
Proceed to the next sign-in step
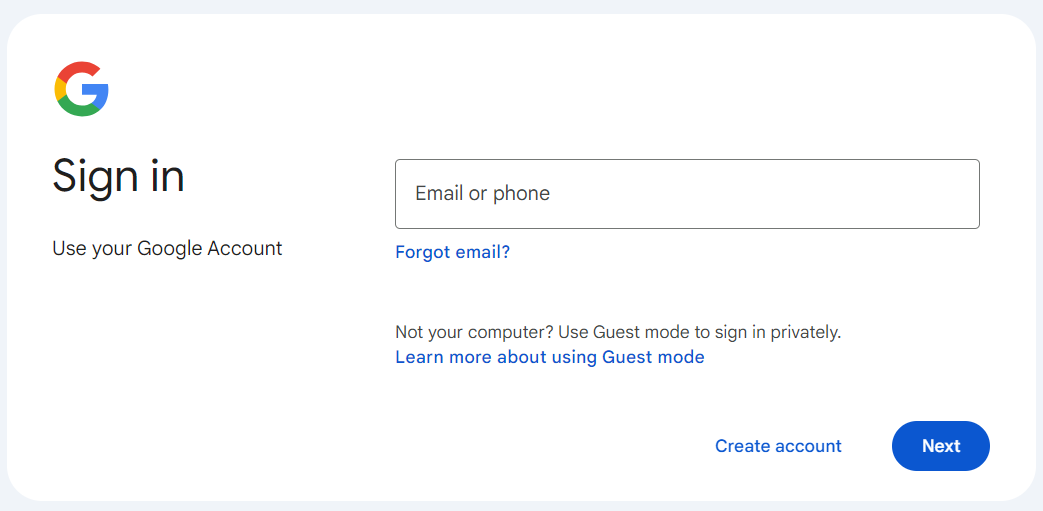tap(940, 446)
